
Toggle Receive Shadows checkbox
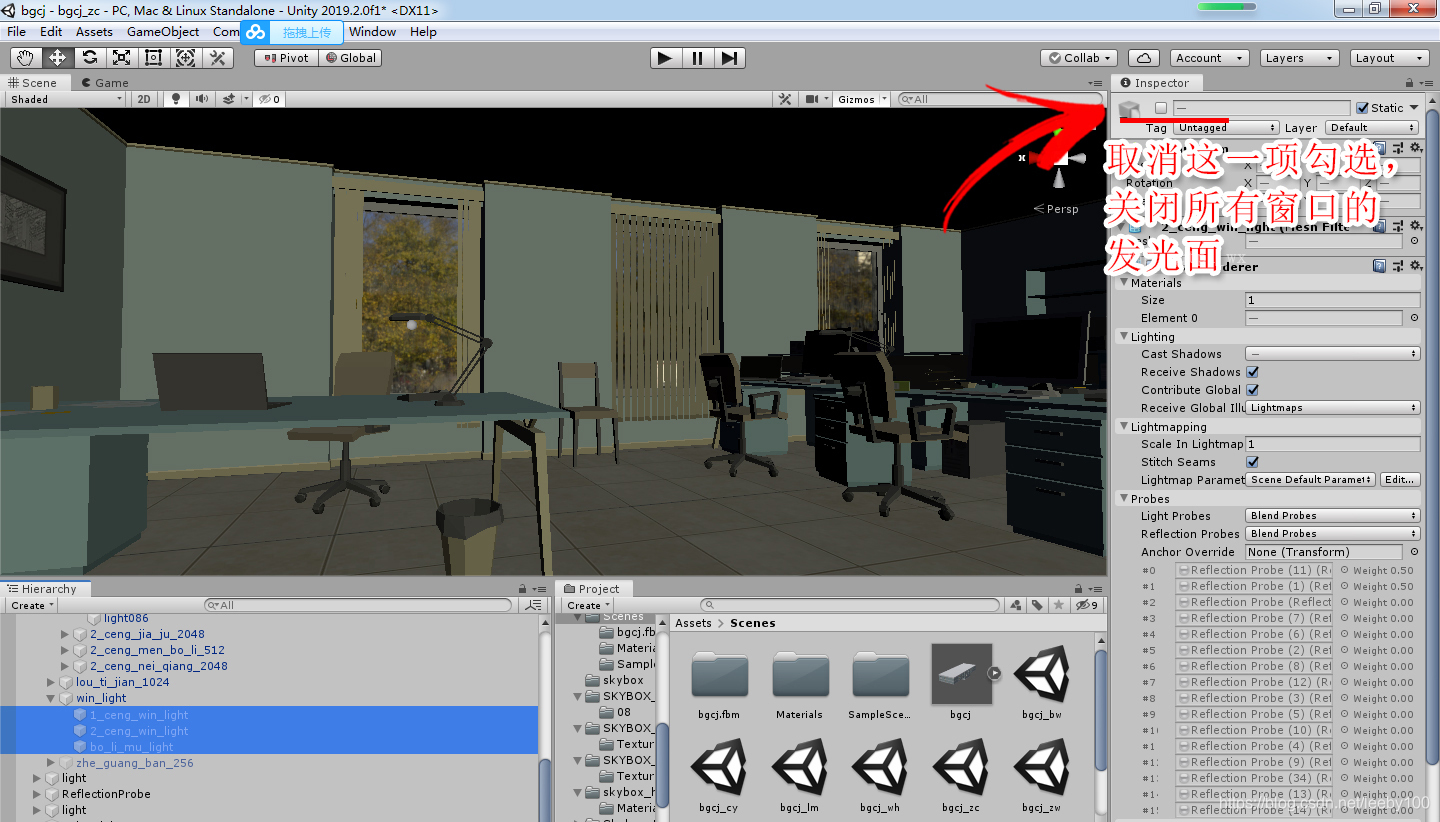tap(1253, 372)
